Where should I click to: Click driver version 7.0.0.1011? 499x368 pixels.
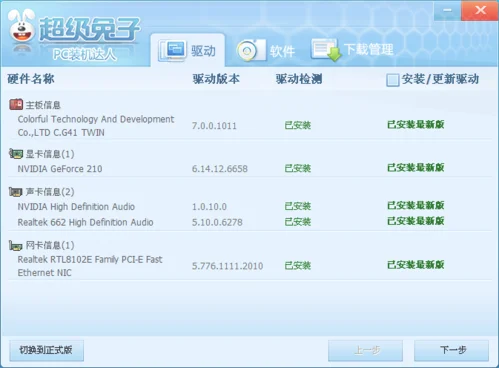point(214,126)
